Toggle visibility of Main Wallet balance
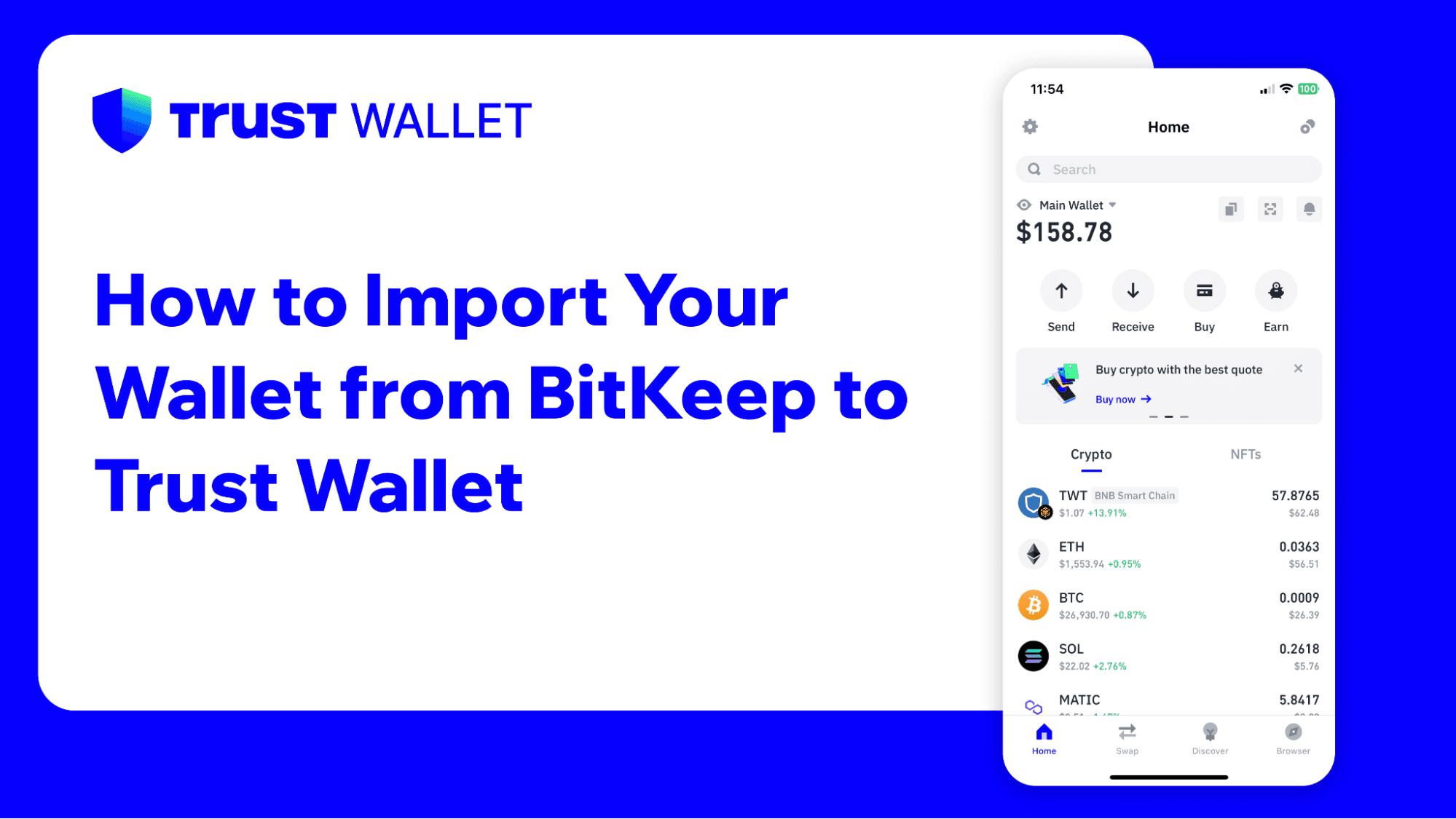Viewport: 1456px width, 819px height. click(x=1024, y=205)
